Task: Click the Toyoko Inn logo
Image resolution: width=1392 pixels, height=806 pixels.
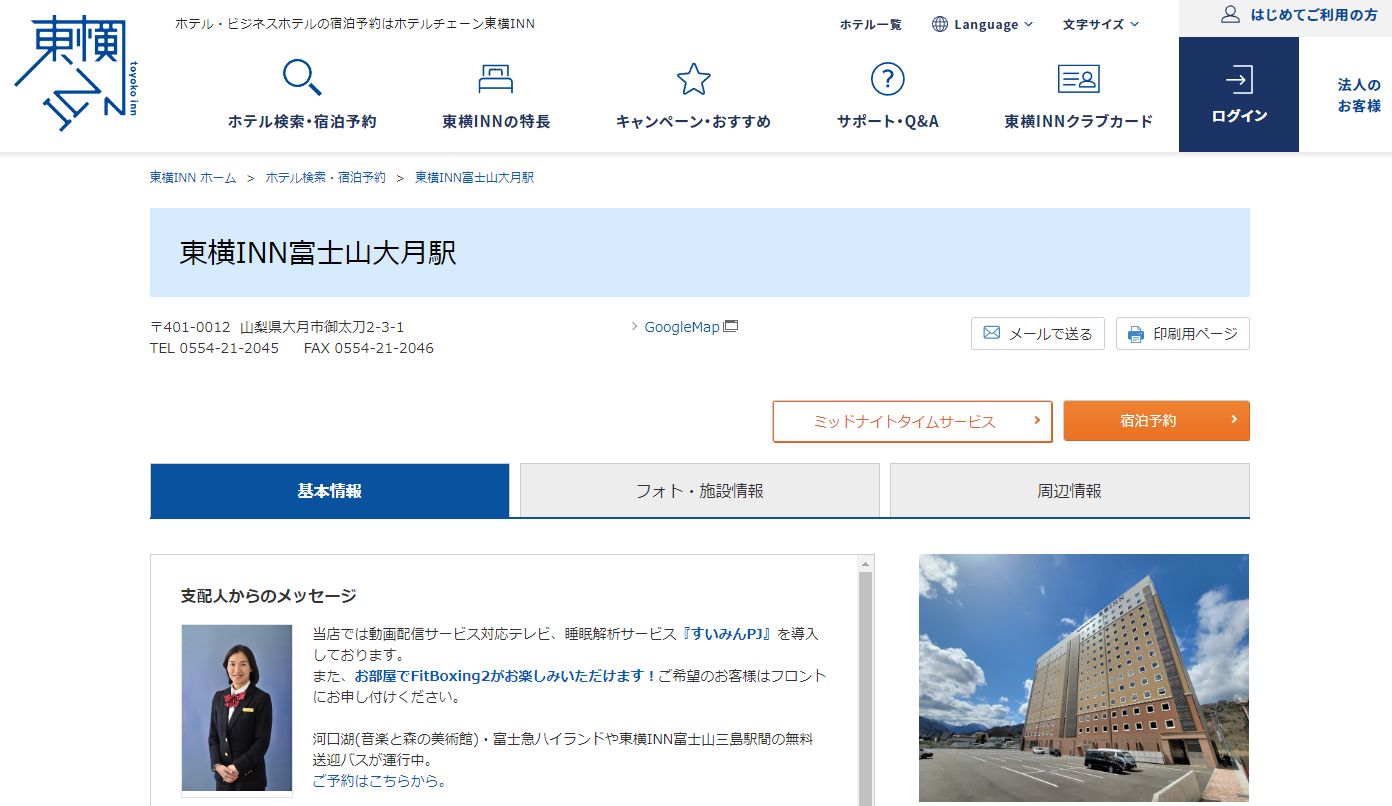Action: click(76, 73)
